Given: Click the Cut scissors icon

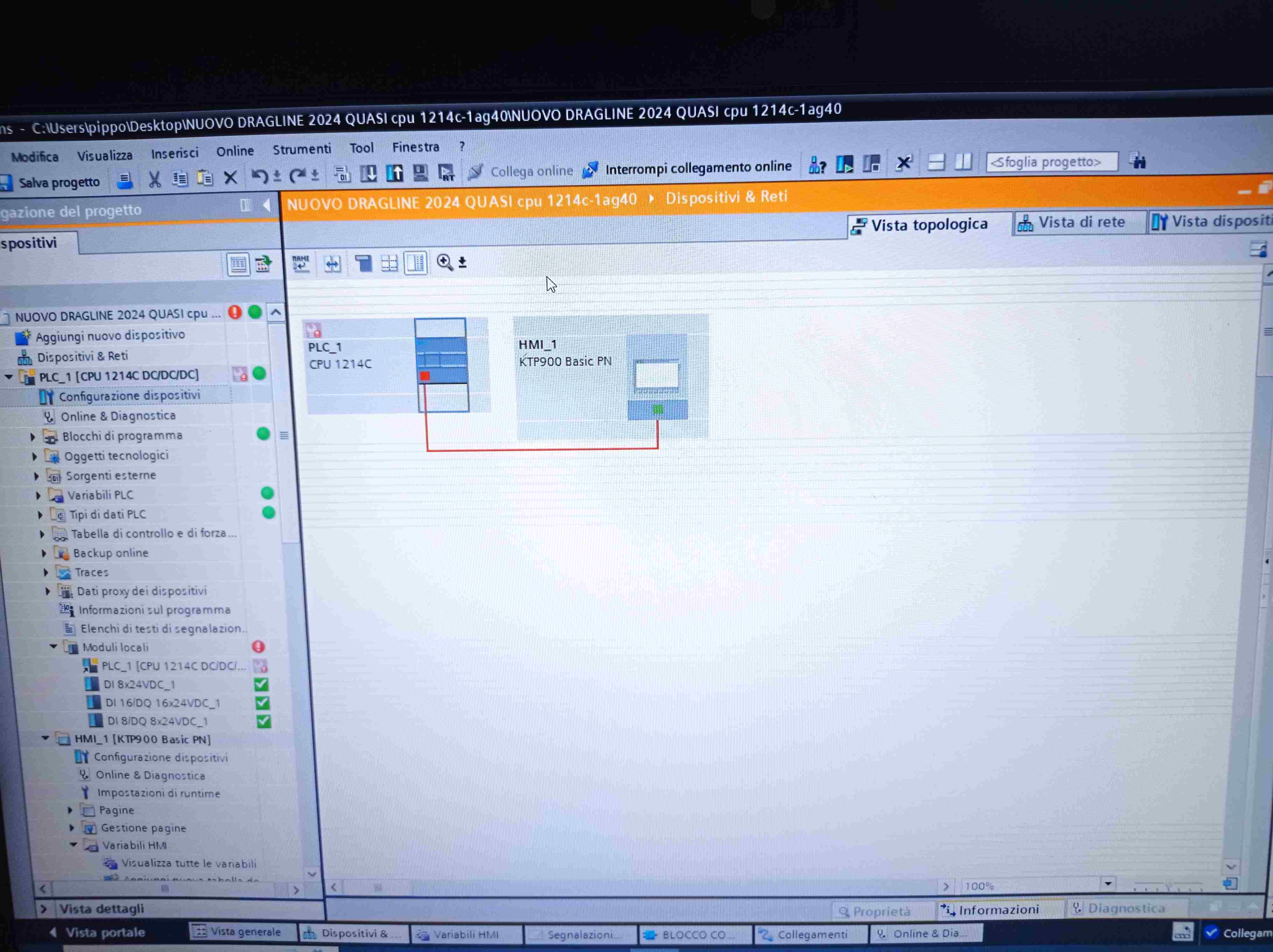Looking at the screenshot, I should [x=154, y=180].
